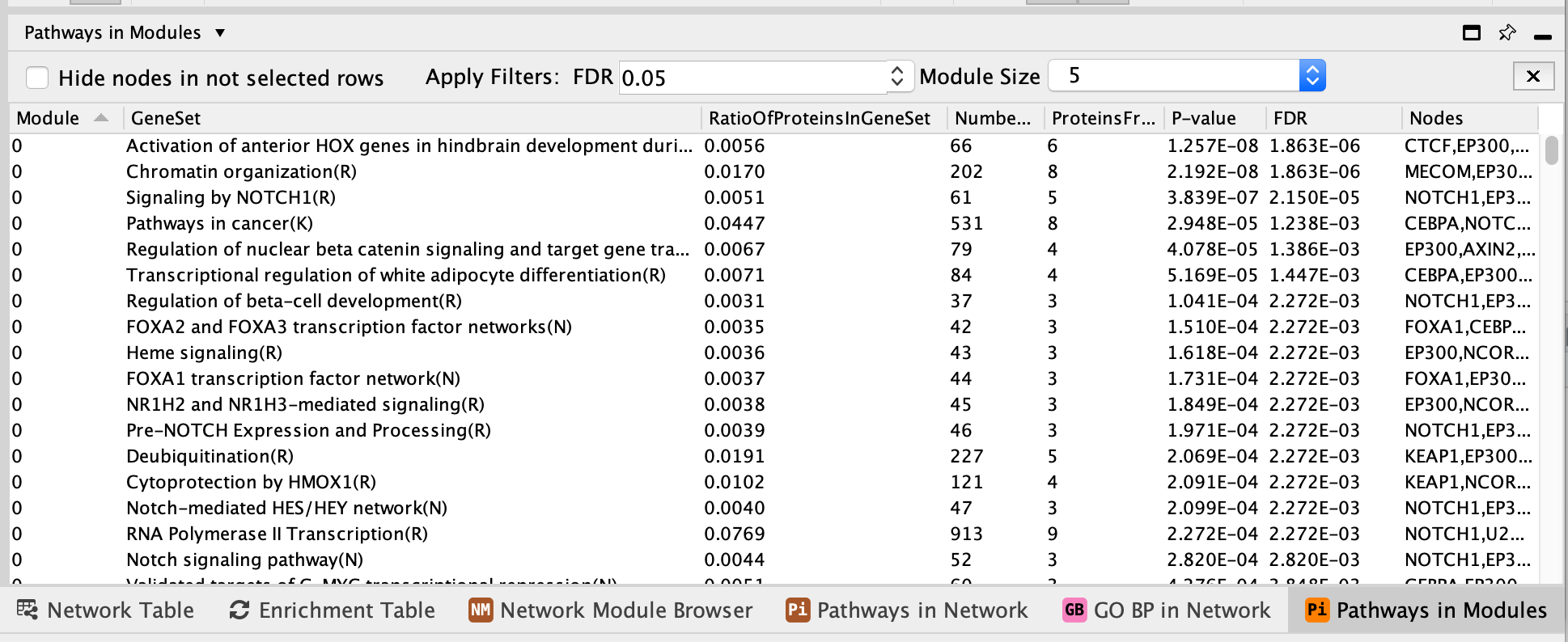Select row RNA Polymerase II Transcription(R)
This screenshot has height=642, width=1568.
pos(773,534)
